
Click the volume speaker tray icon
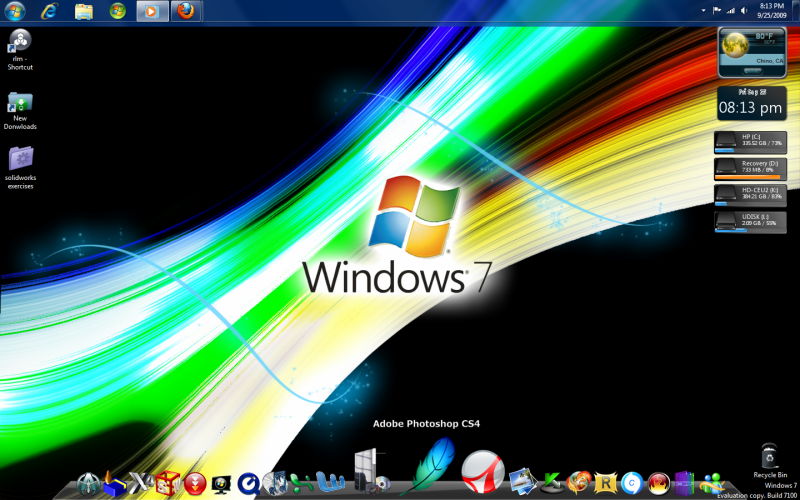point(744,10)
